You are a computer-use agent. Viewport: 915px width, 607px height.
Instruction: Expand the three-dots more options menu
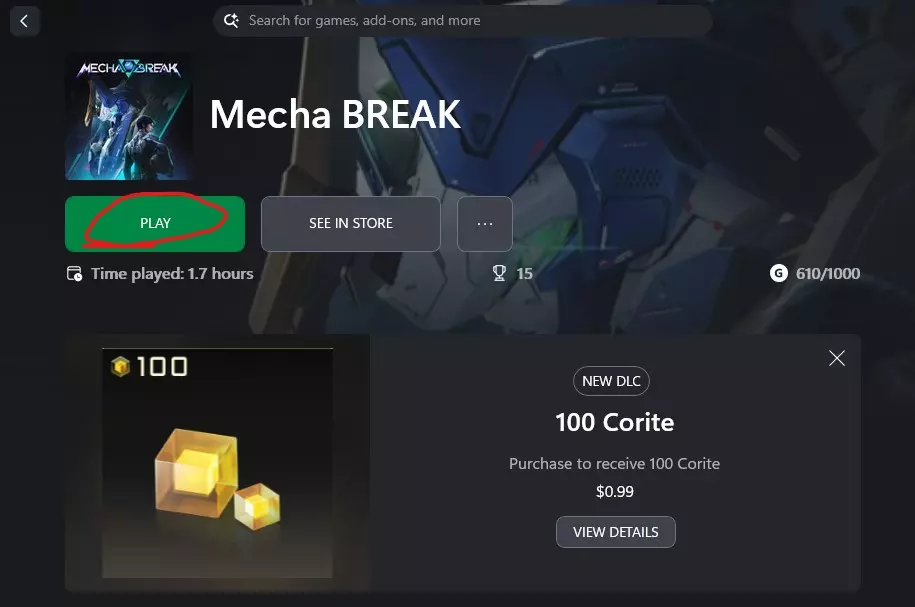point(485,224)
